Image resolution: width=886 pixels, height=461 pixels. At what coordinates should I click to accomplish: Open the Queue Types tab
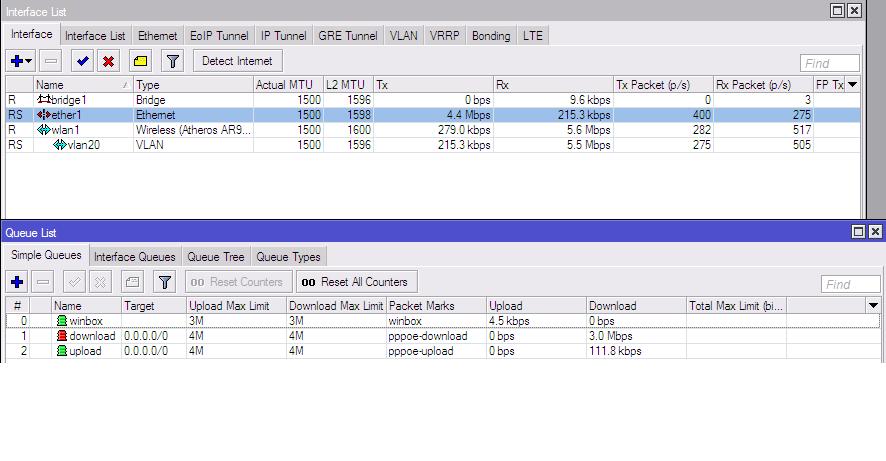pos(288,256)
